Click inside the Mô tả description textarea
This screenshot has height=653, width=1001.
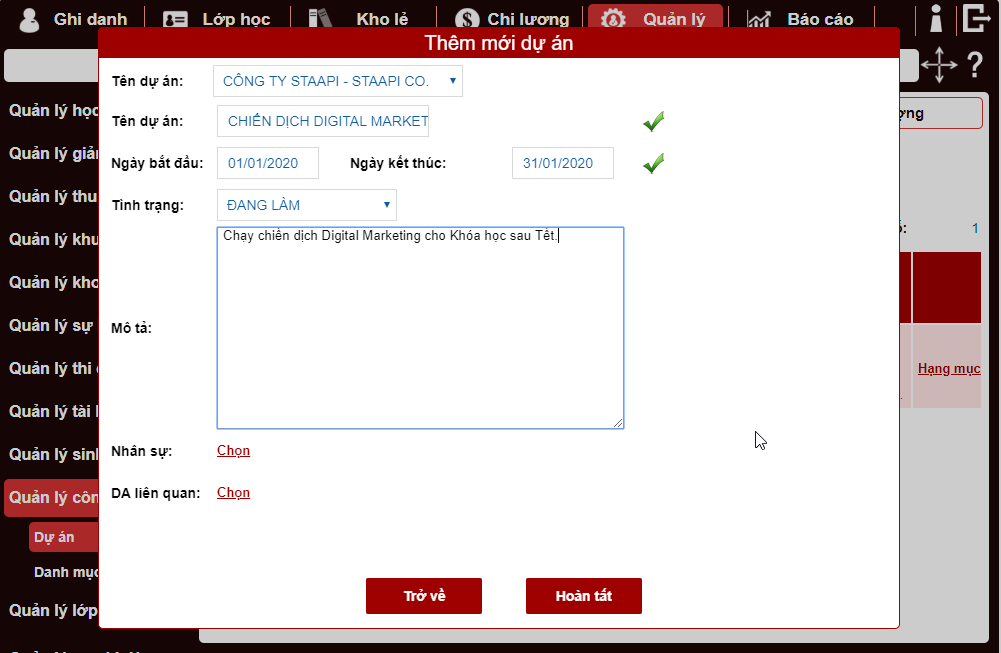tap(420, 330)
